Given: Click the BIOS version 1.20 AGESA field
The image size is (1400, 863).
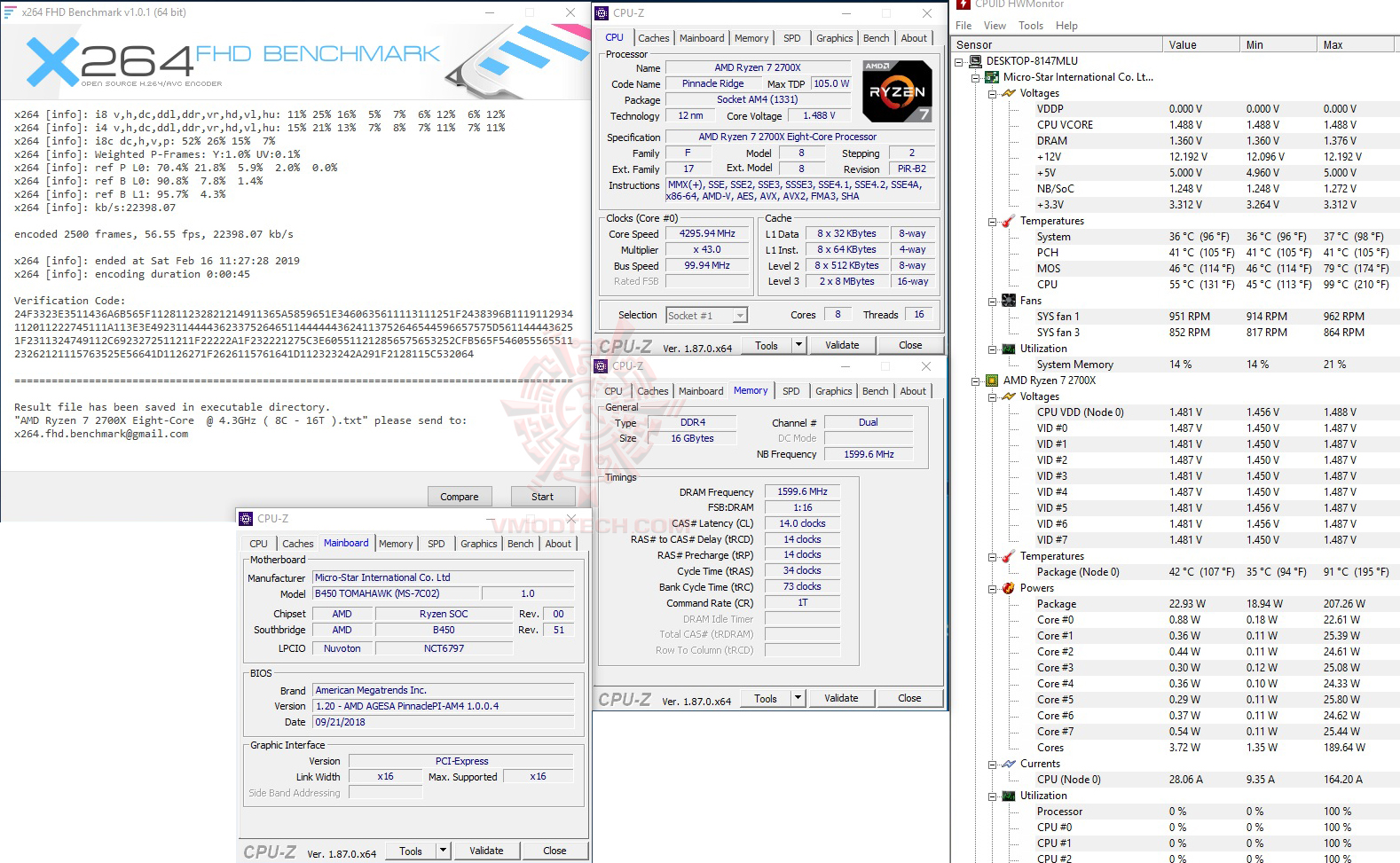Looking at the screenshot, I should pyautogui.click(x=444, y=706).
